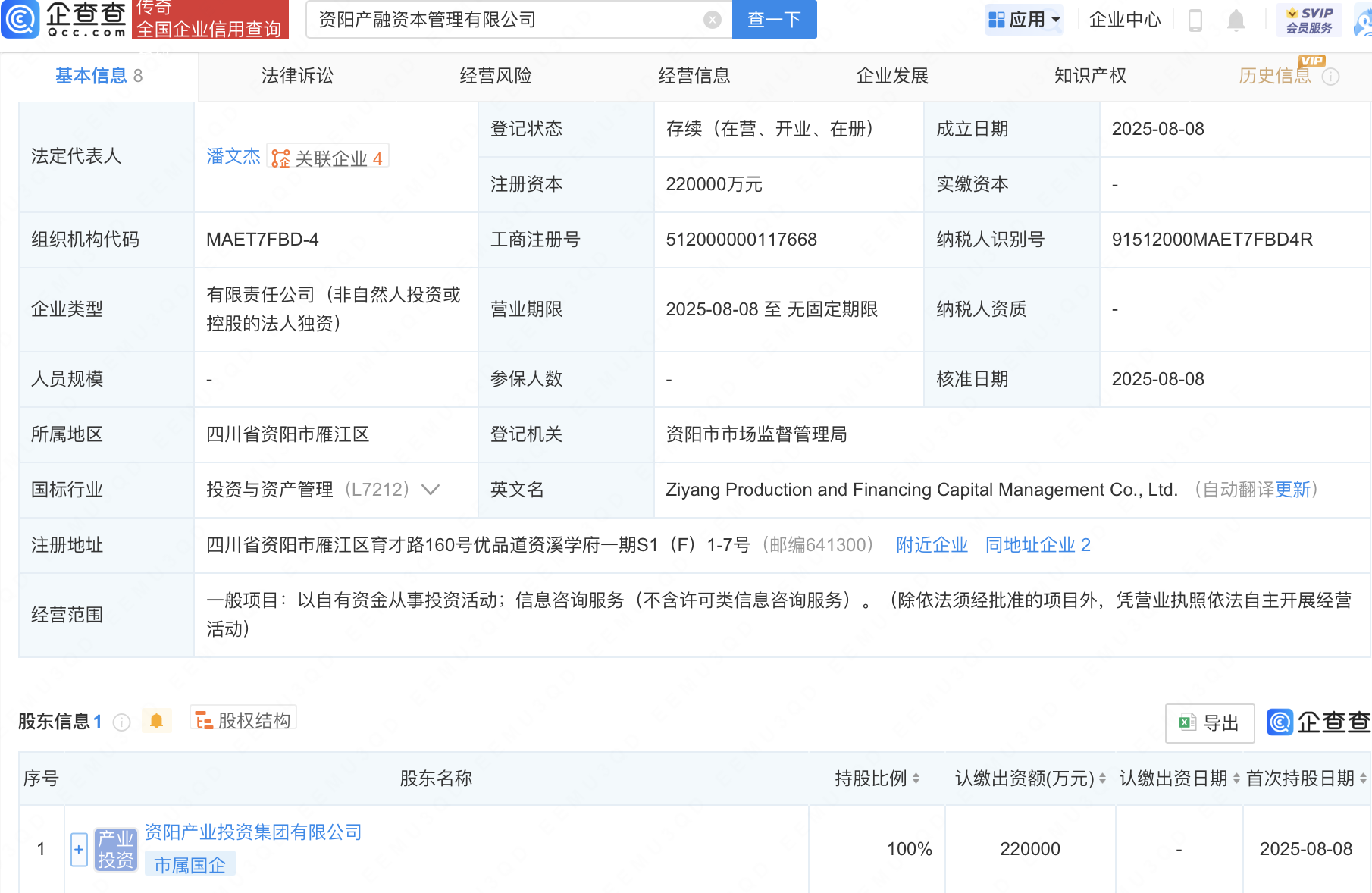Open the 应用 dropdown menu
This screenshot has width=1372, height=893.
pyautogui.click(x=1024, y=20)
